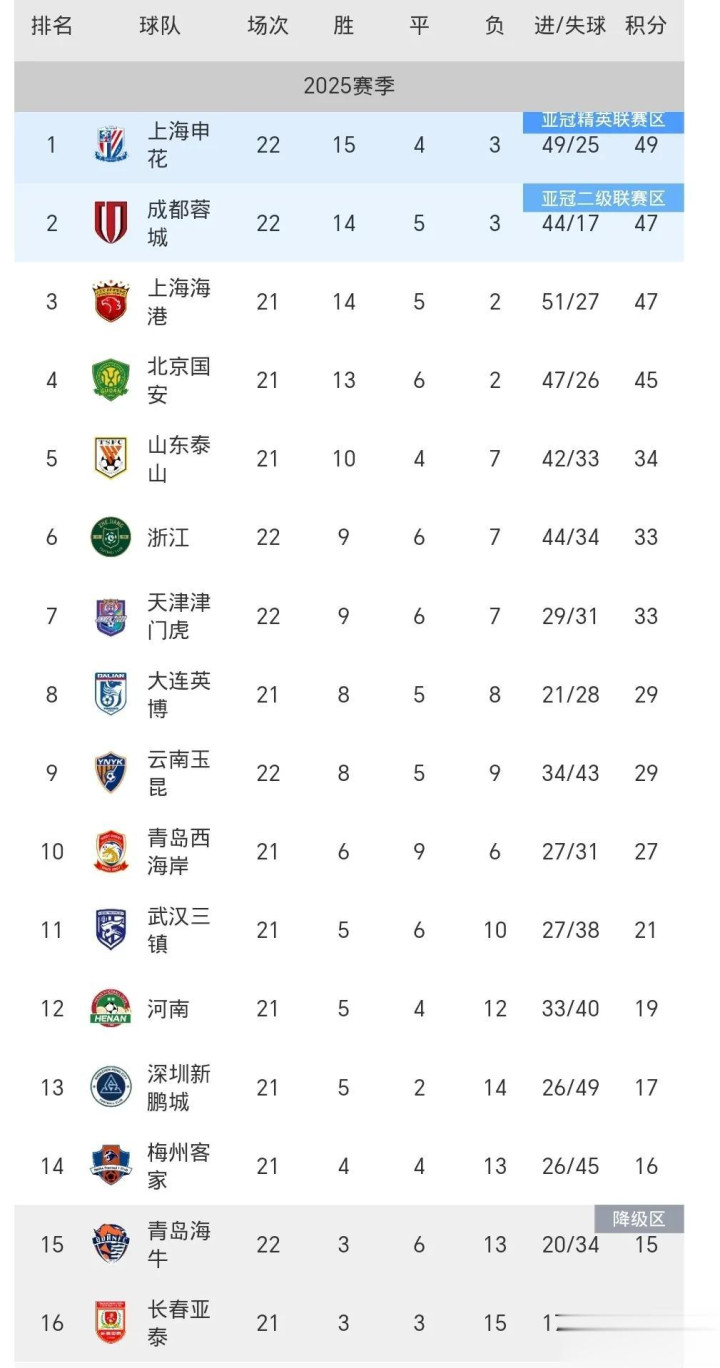720x1368 pixels.
Task: Click the Henan (河南) team logo
Action: click(111, 1008)
